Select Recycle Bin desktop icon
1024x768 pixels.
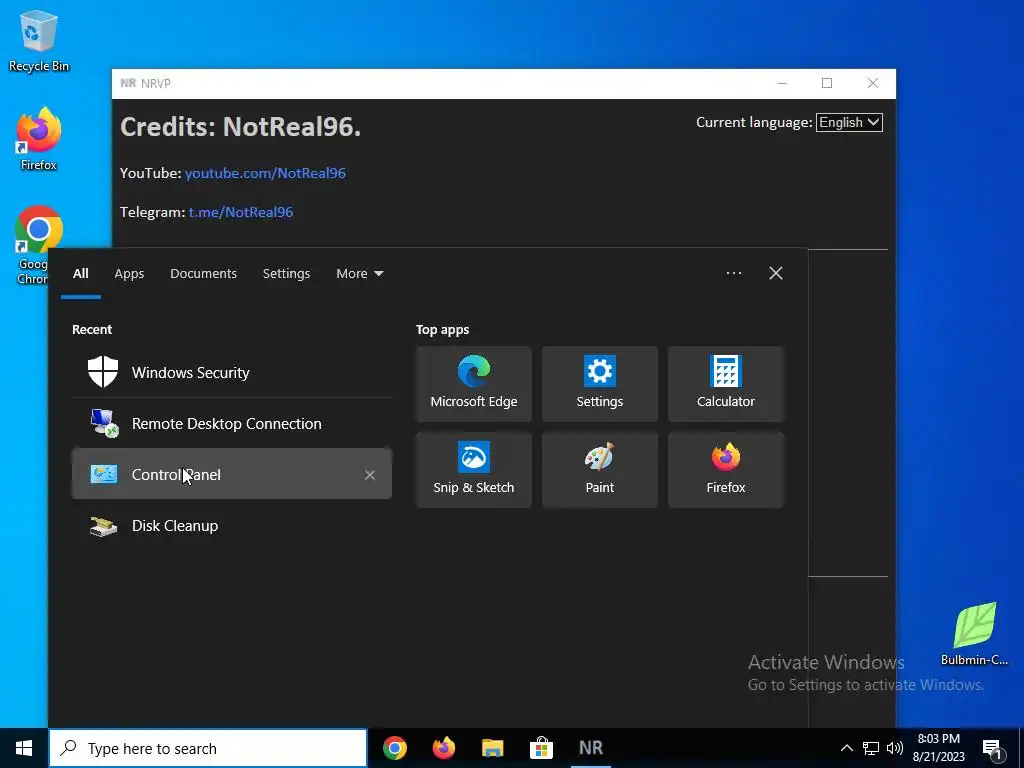click(x=39, y=41)
